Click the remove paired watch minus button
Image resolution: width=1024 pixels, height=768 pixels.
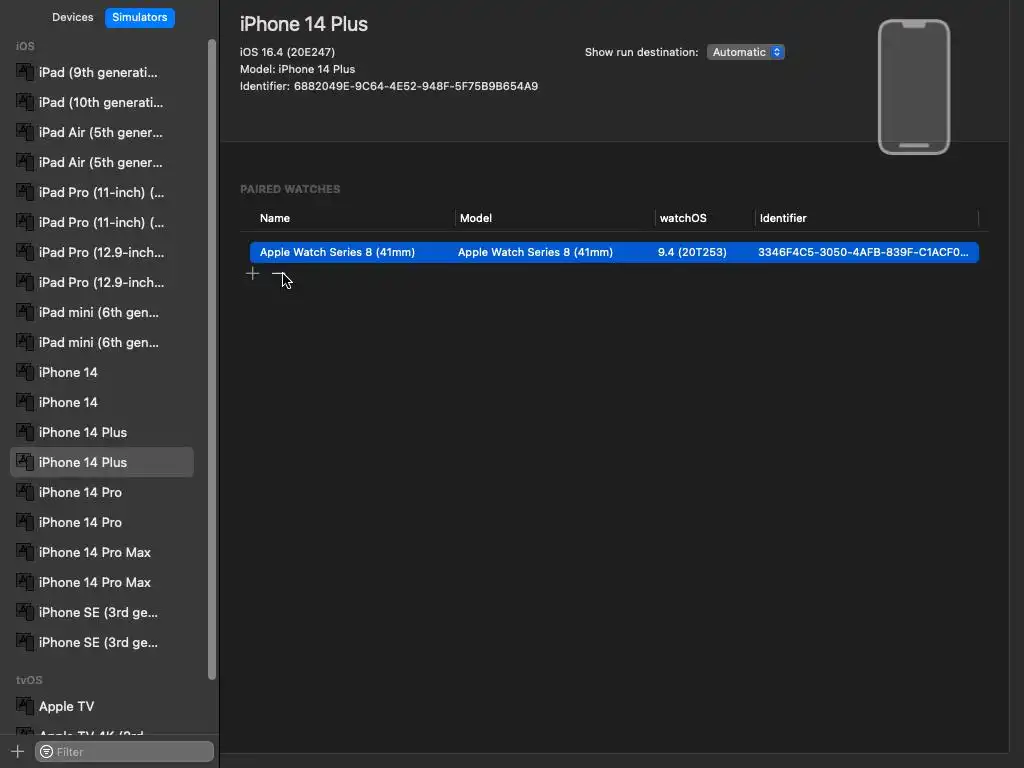click(278, 274)
